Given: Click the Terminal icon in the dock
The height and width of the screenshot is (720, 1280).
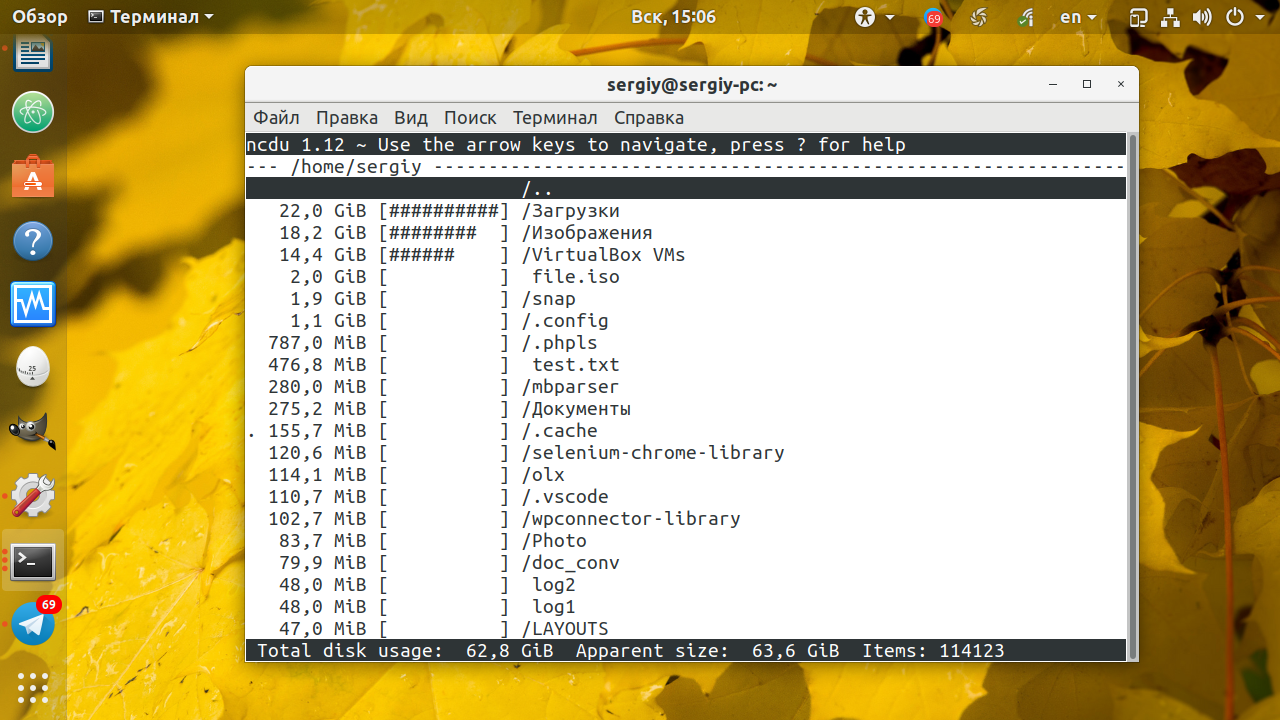Looking at the screenshot, I should pyautogui.click(x=33, y=562).
